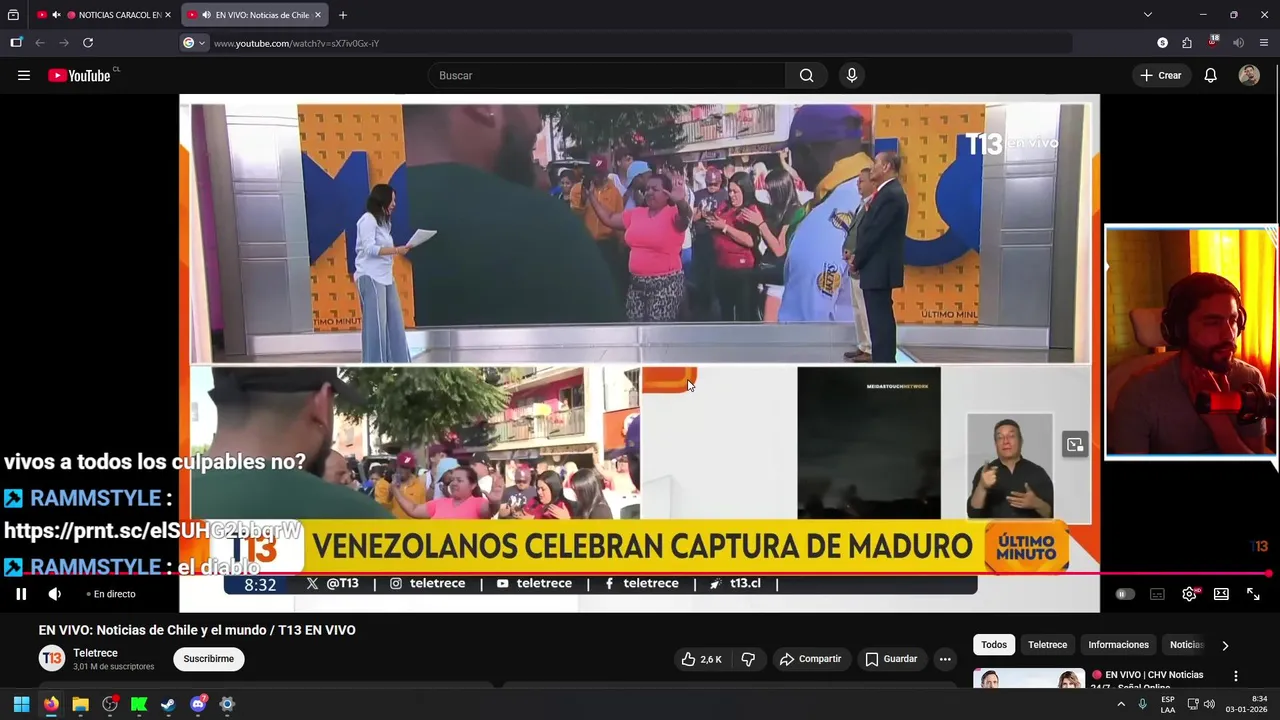Open YouTube notifications bell

coord(1210,75)
